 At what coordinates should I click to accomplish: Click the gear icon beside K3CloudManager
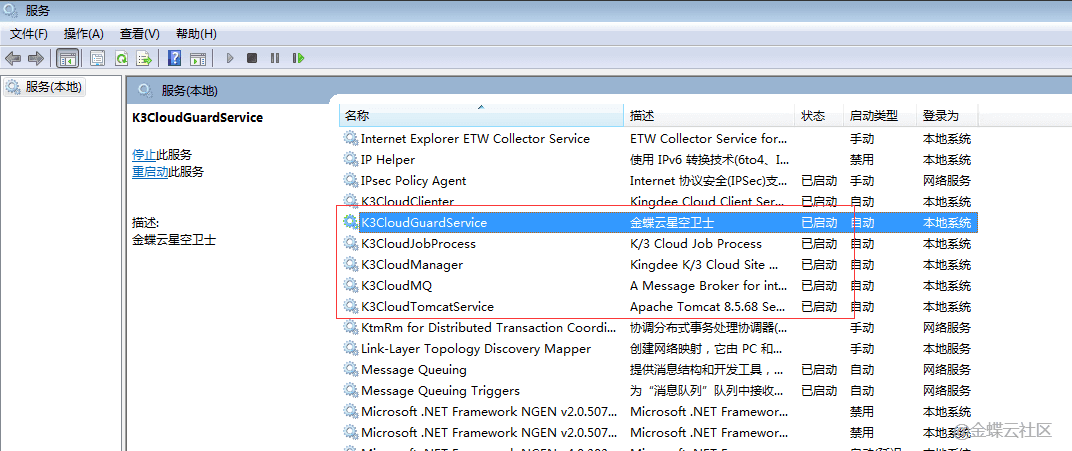click(x=350, y=264)
